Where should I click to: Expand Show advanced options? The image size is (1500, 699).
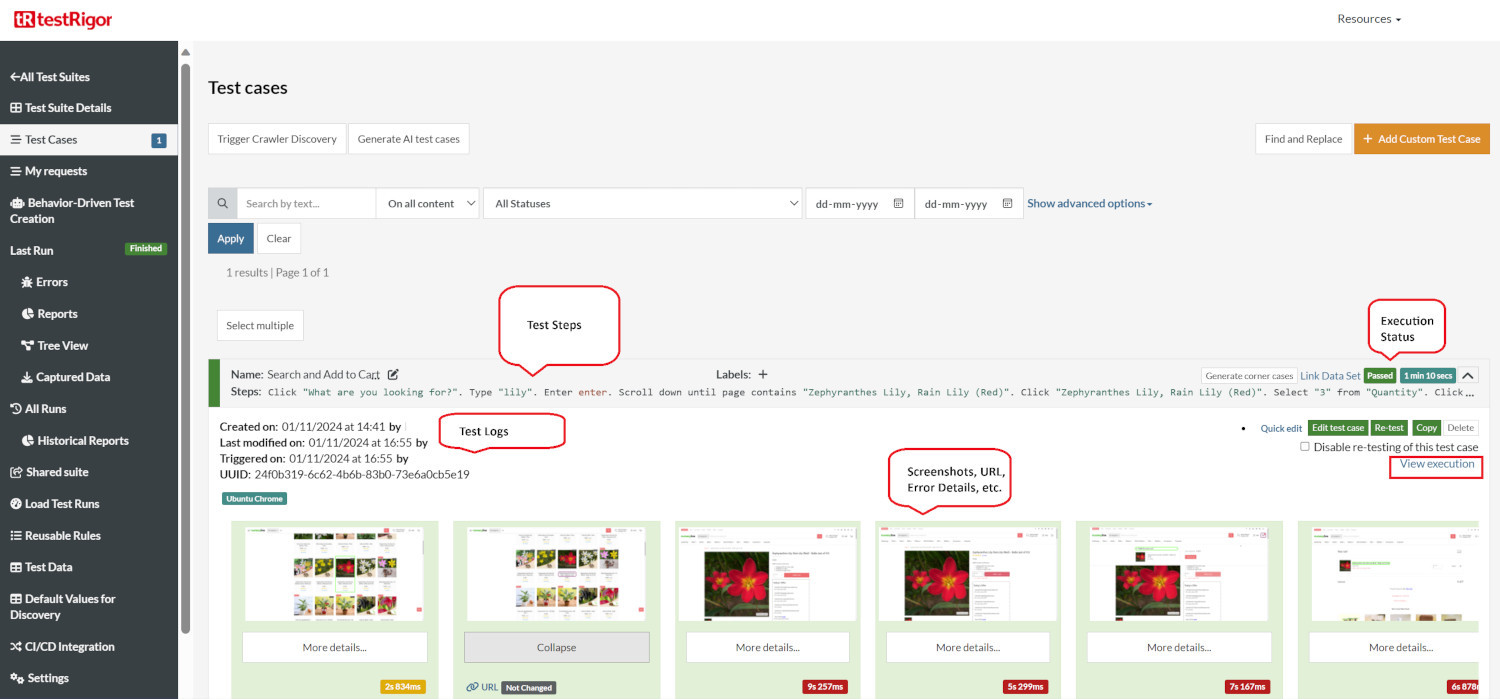(x=1089, y=203)
